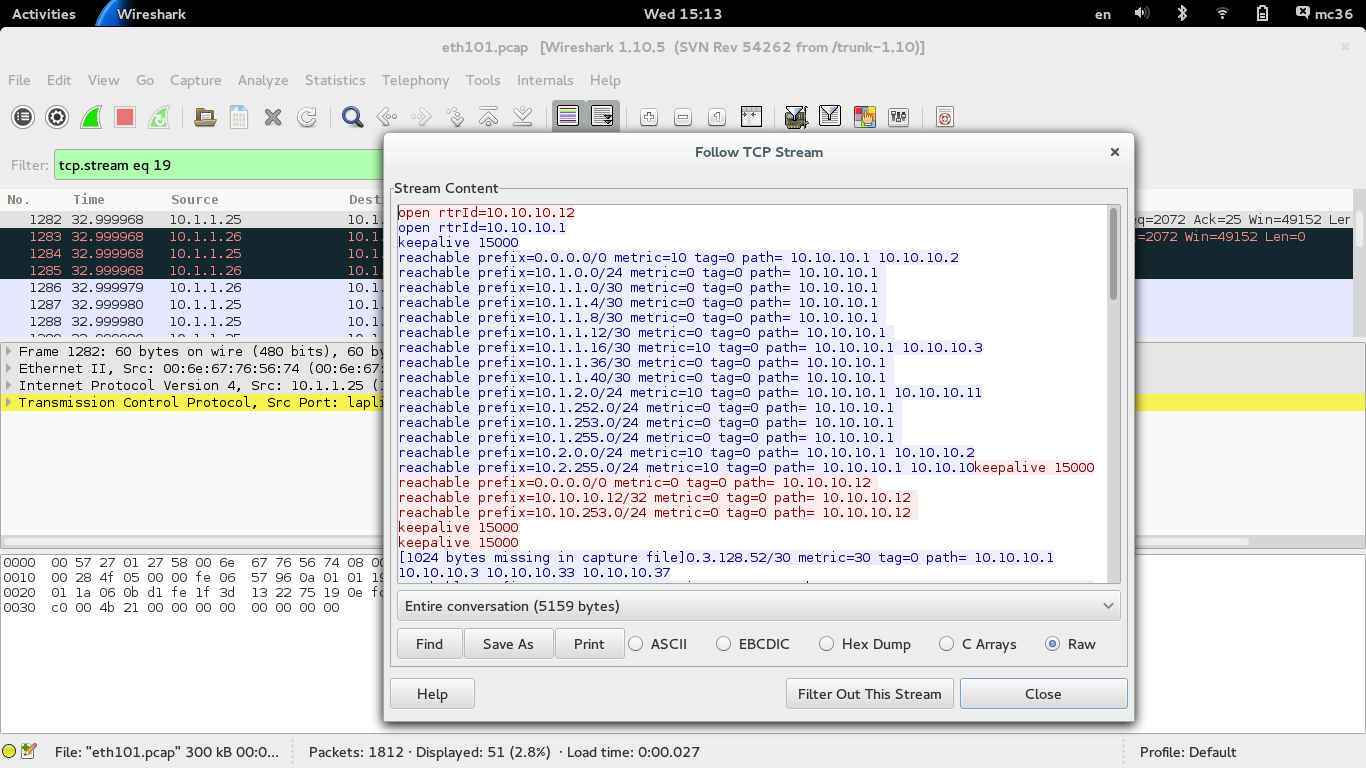Click the red stop capture icon
The width and height of the screenshot is (1366, 768).
[x=125, y=118]
